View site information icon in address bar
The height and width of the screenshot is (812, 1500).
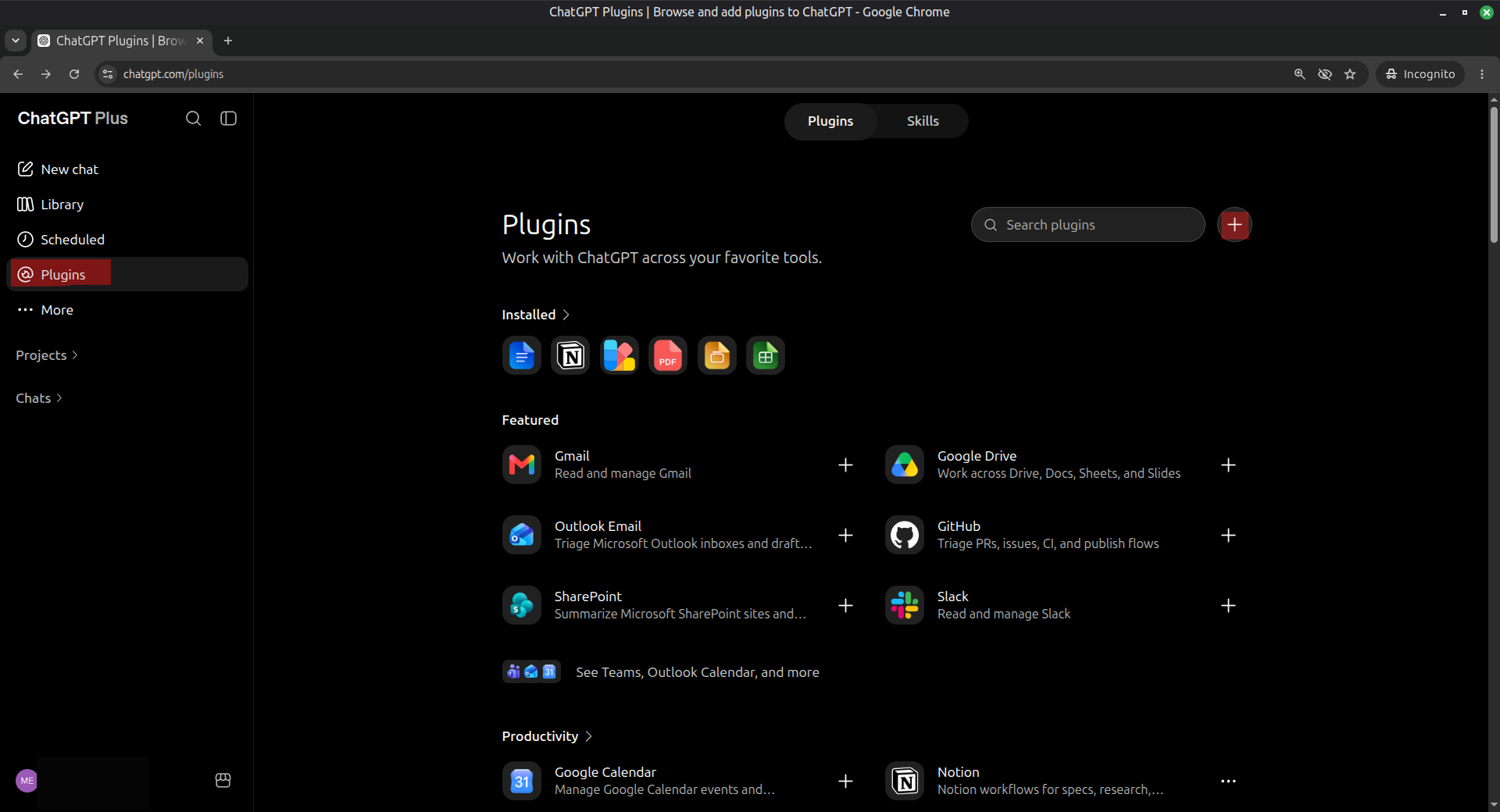[x=109, y=74]
